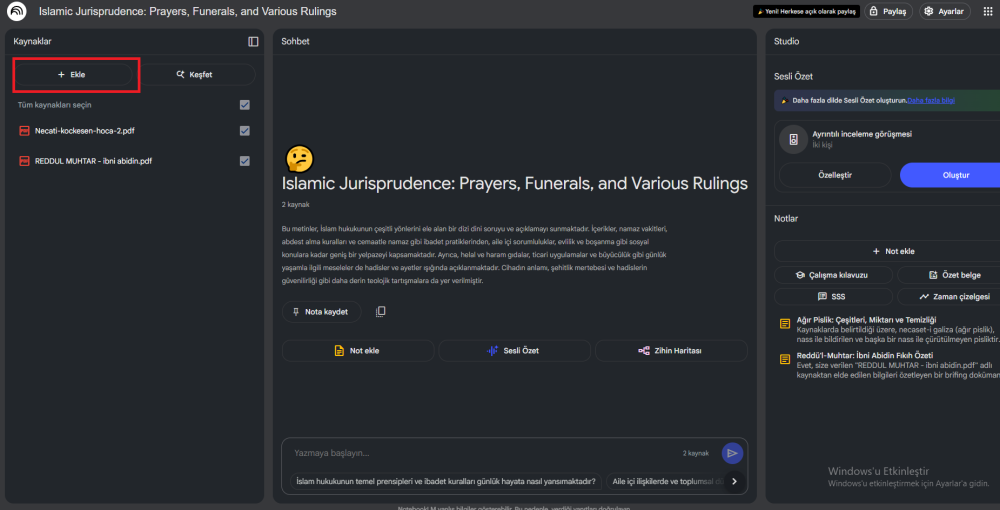Screen dimensions: 1000x510
Task: Create an Özet belge briefing document
Action: [949, 275]
